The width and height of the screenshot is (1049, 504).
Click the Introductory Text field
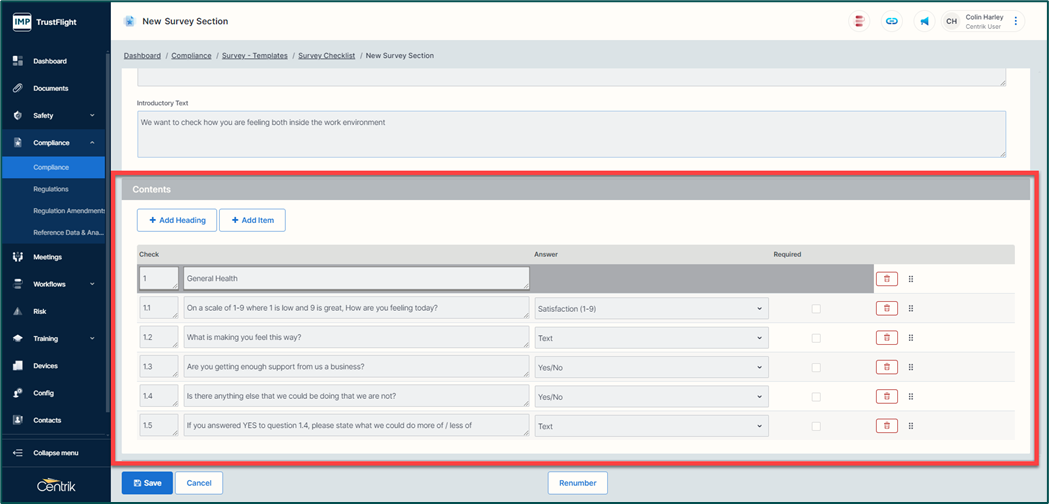point(571,133)
